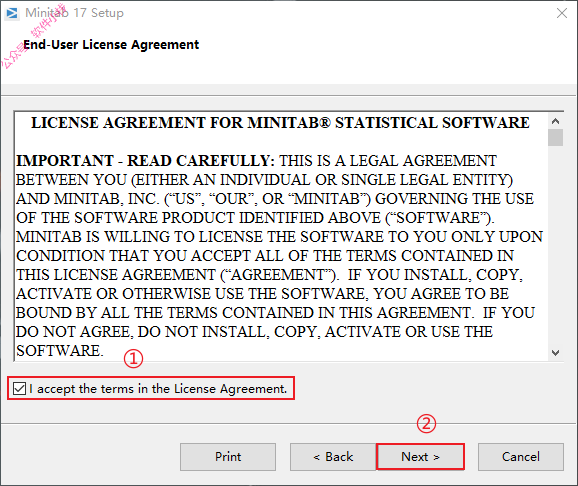Click "I accept the terms in the License Agreement." label
Screen dimensions: 578x486
[x=158, y=389]
